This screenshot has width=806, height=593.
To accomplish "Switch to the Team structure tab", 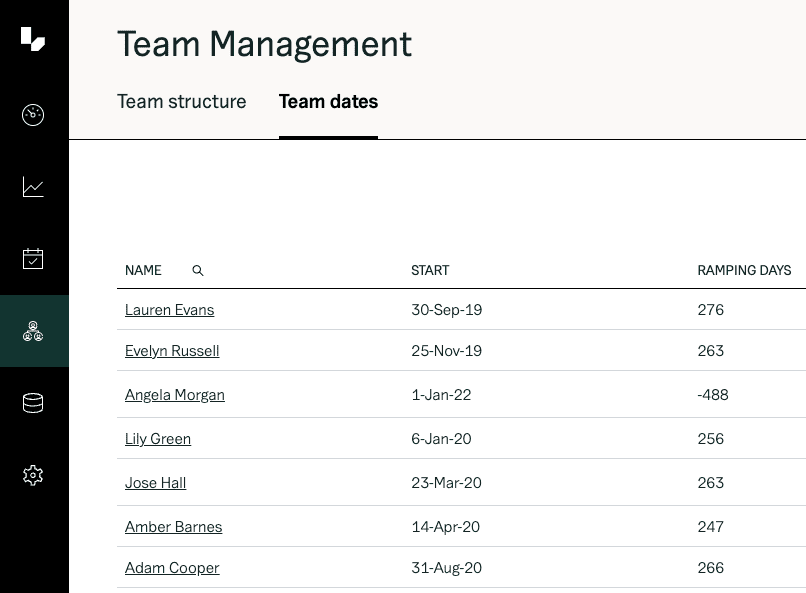I will [181, 102].
